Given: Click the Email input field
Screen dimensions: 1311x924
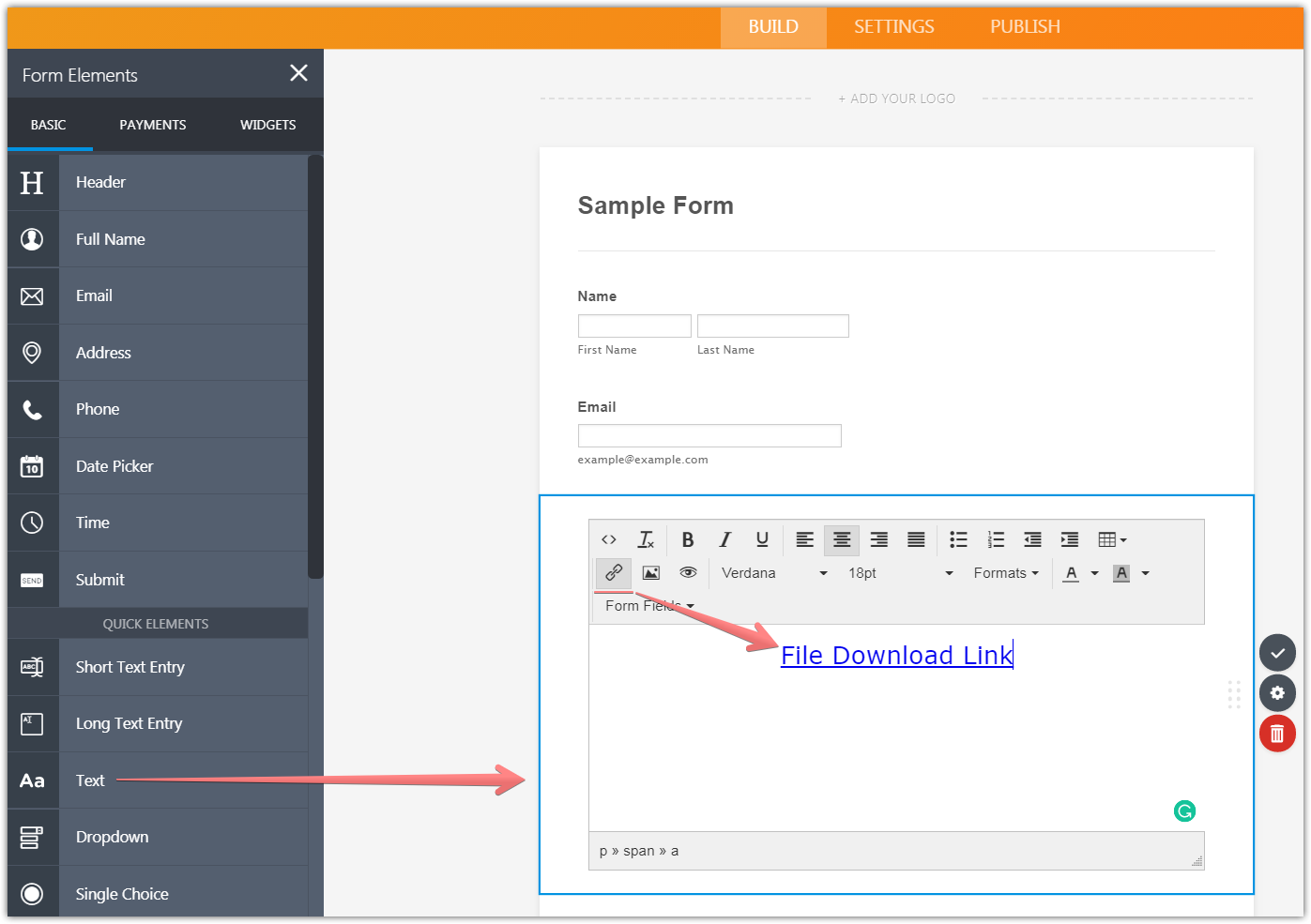Looking at the screenshot, I should tap(709, 435).
